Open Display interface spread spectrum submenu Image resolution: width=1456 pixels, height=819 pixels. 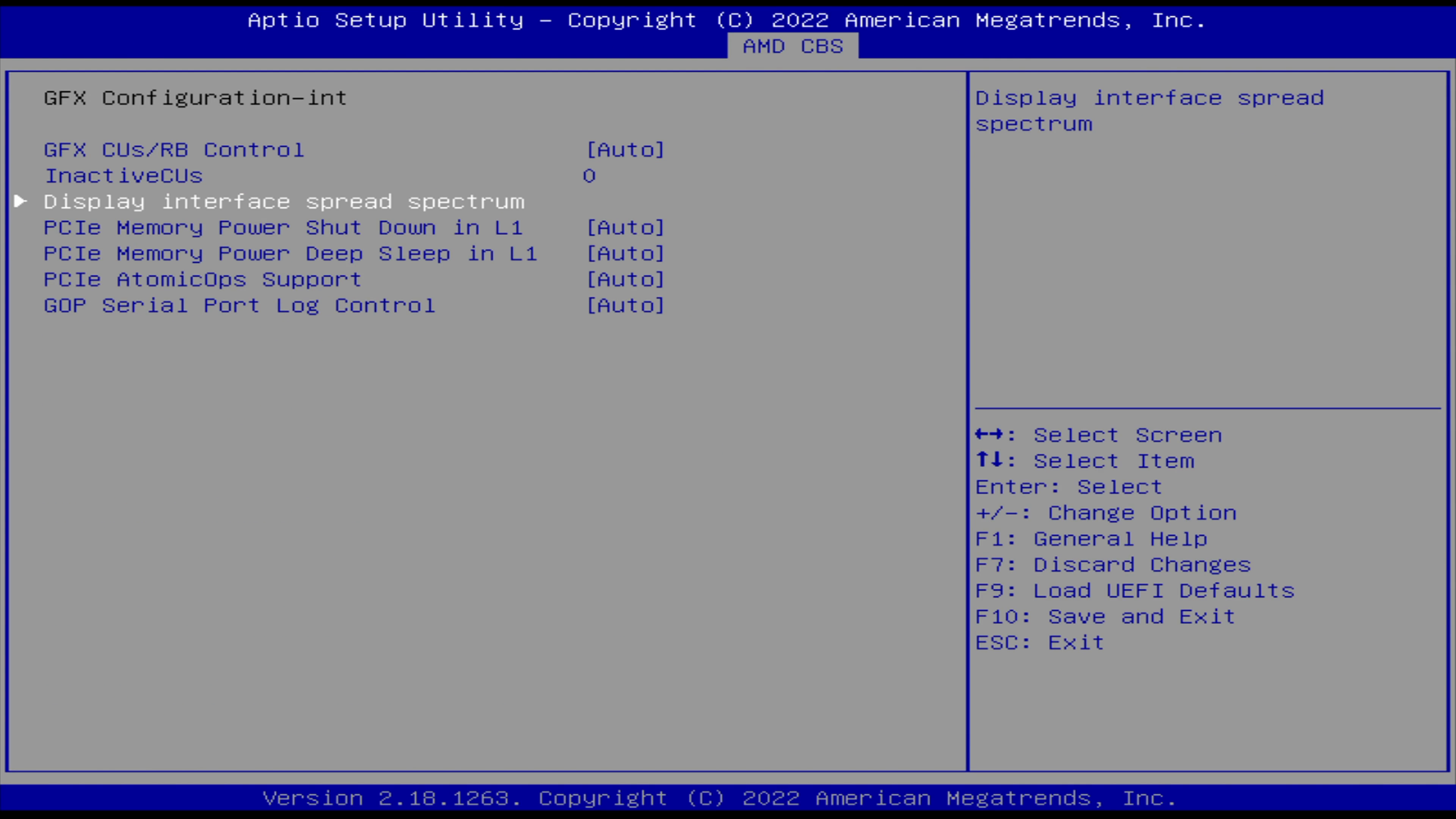[284, 202]
